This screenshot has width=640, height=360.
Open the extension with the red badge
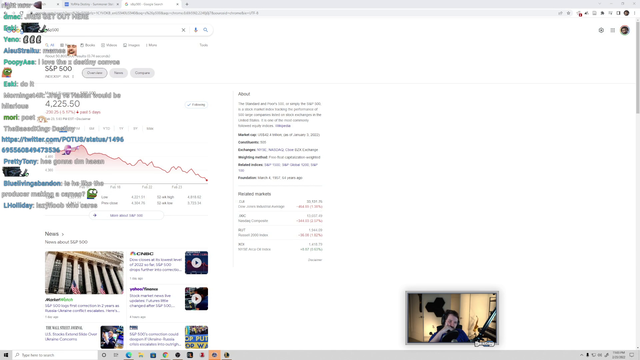coord(579,13)
